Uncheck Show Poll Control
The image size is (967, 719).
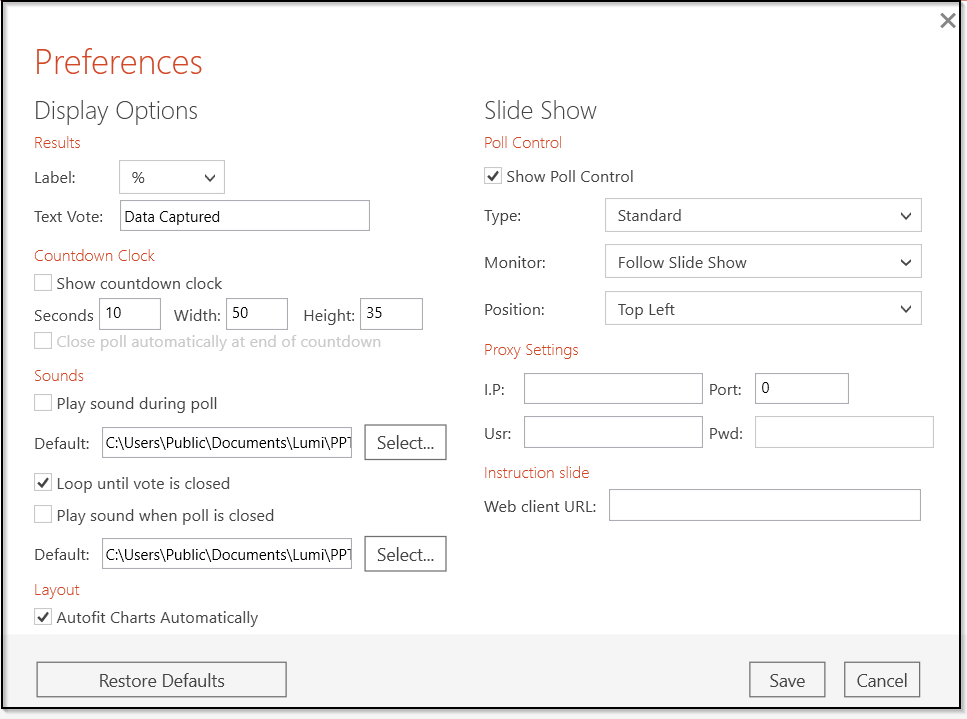click(492, 176)
